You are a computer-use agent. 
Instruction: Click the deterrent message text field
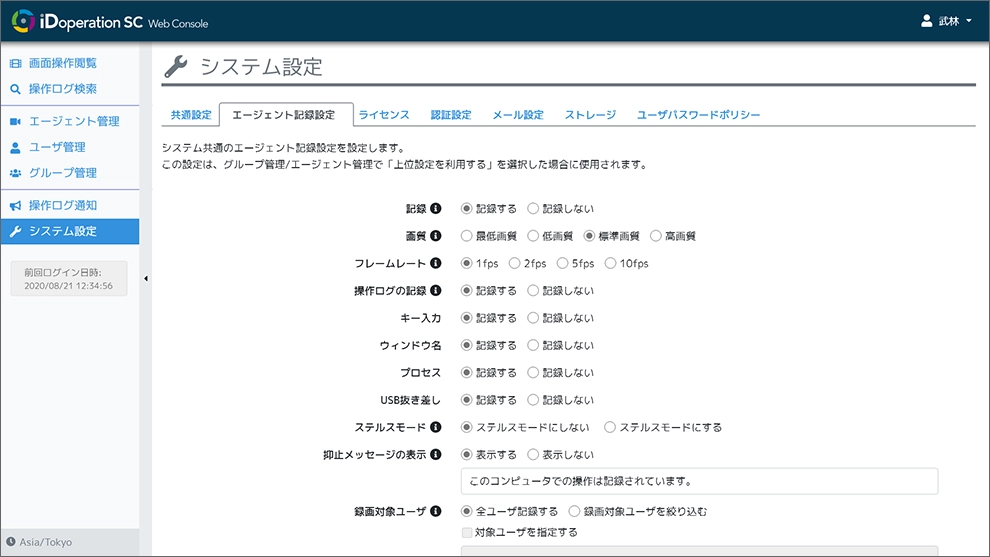(700, 481)
